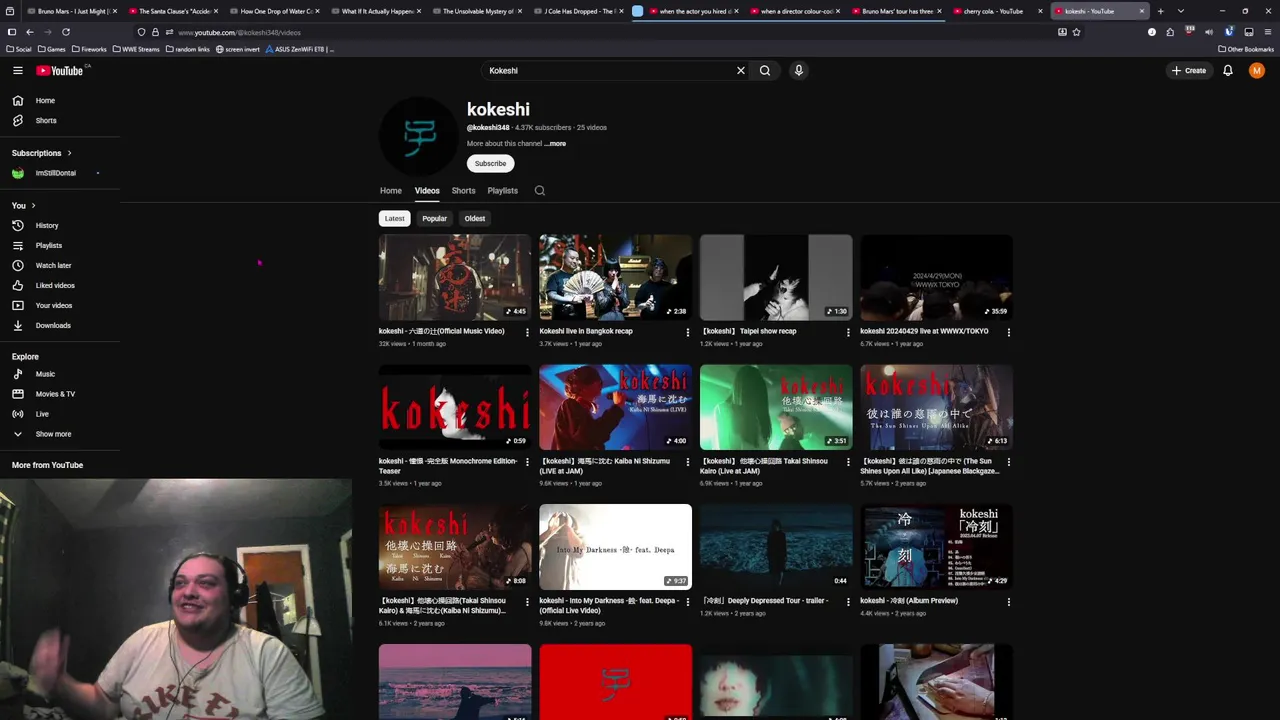
Task: Open options for 'Album Preview' video
Action: tap(1008, 602)
